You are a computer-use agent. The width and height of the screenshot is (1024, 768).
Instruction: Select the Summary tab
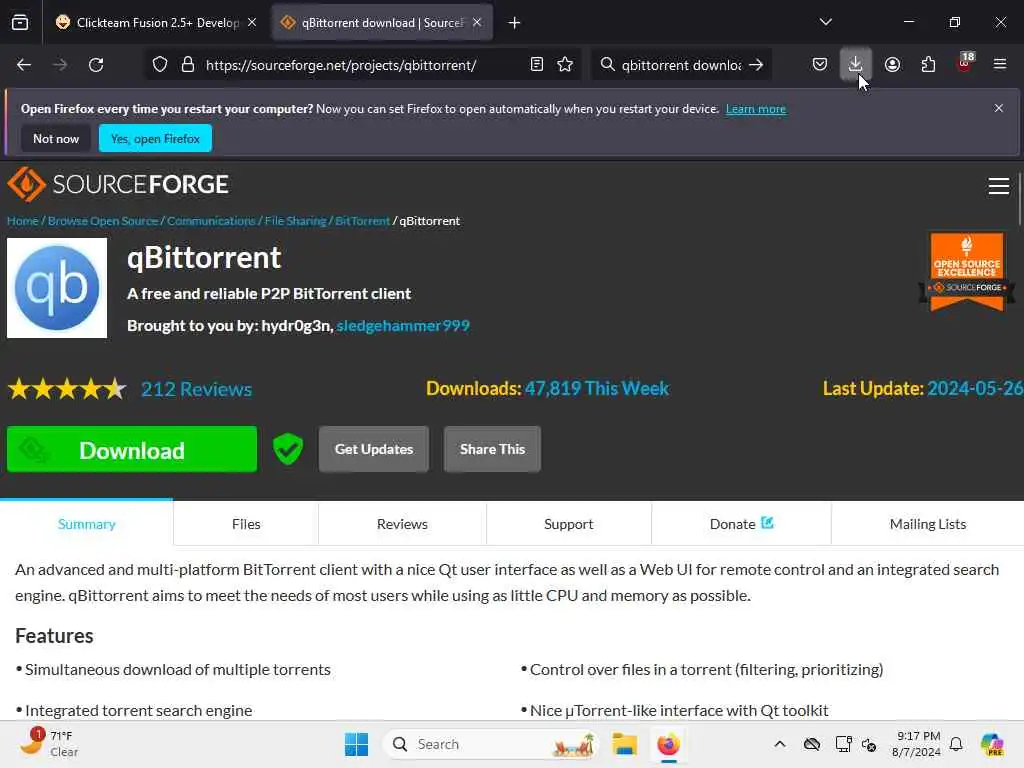click(87, 524)
